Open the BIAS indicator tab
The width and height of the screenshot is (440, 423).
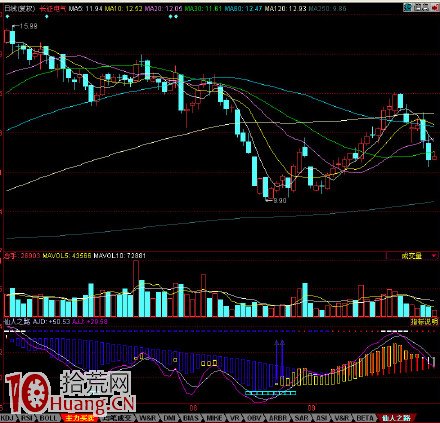pyautogui.click(x=191, y=418)
